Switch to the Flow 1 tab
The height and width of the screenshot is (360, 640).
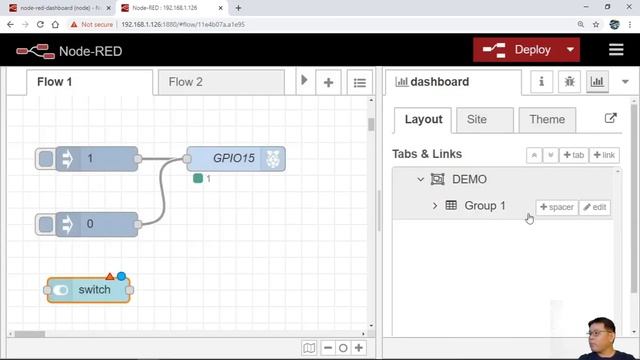90,82
